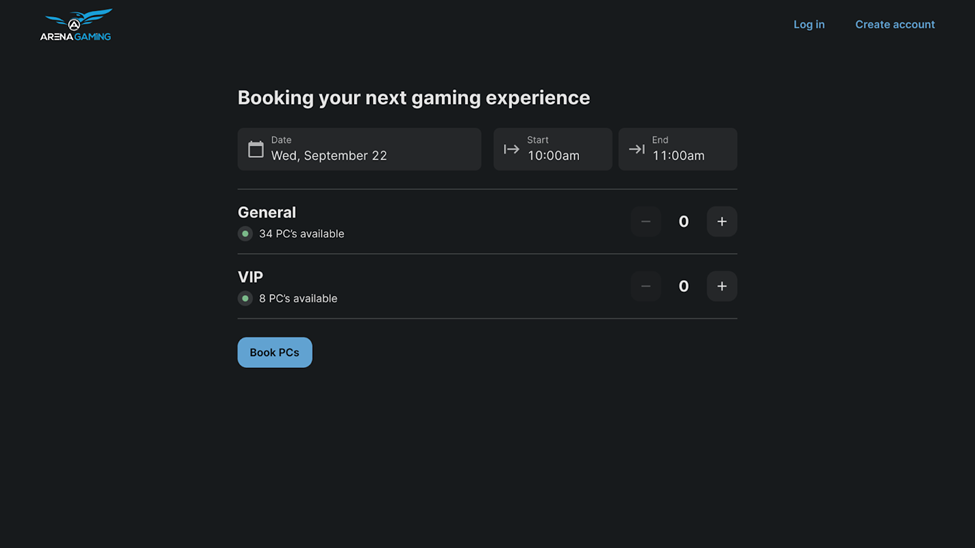Open the End time selector 11:00am
Image resolution: width=975 pixels, height=548 pixels.
click(x=678, y=149)
